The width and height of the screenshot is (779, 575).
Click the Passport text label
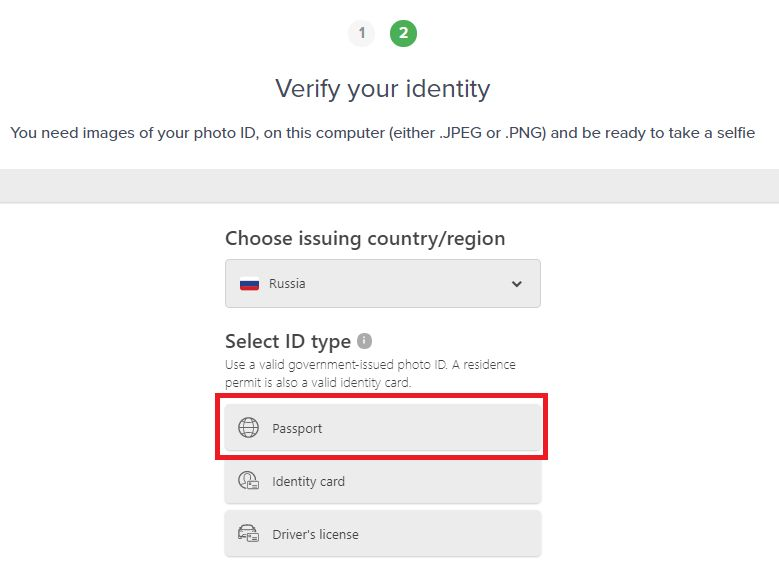point(297,428)
